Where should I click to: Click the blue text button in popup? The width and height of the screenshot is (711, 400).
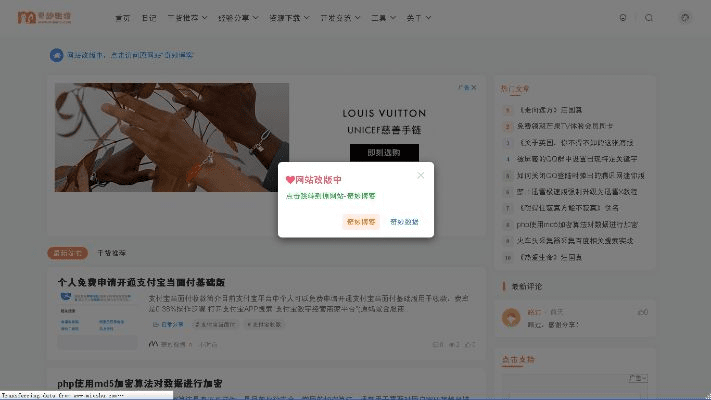point(404,222)
